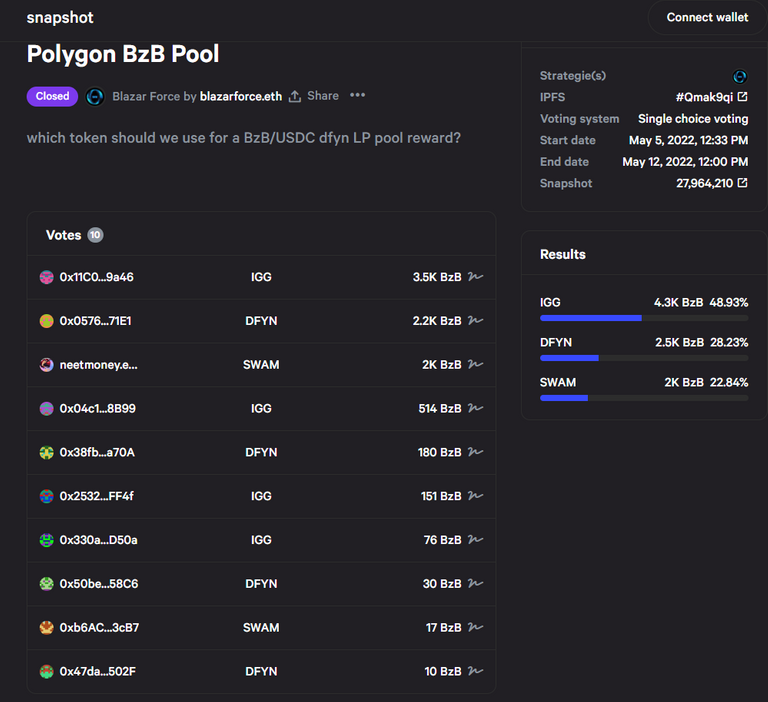
Task: Click the avatar of voter 0xb6AC...3cB7
Action: [47, 628]
